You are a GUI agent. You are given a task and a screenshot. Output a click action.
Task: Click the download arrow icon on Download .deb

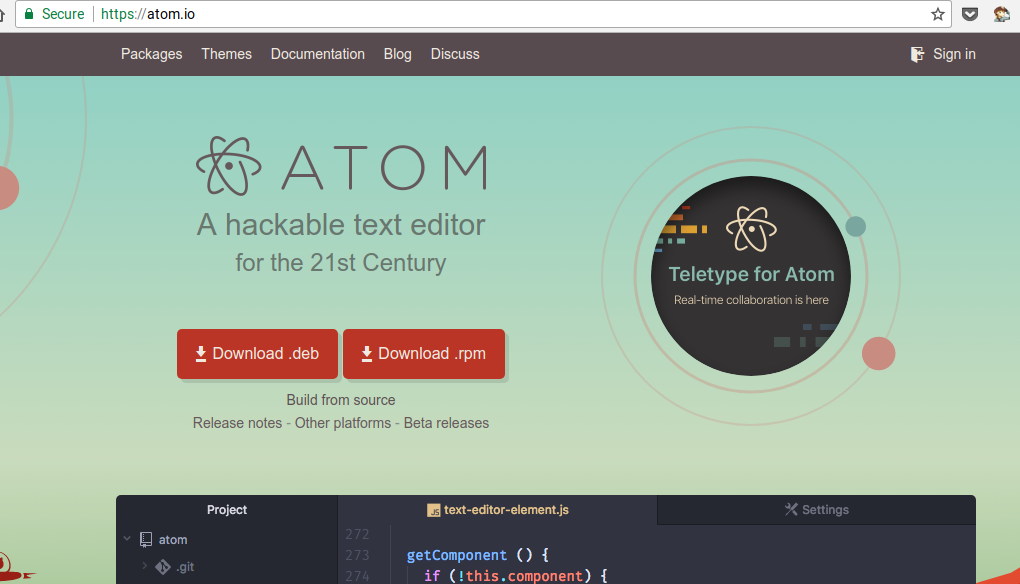(202, 353)
